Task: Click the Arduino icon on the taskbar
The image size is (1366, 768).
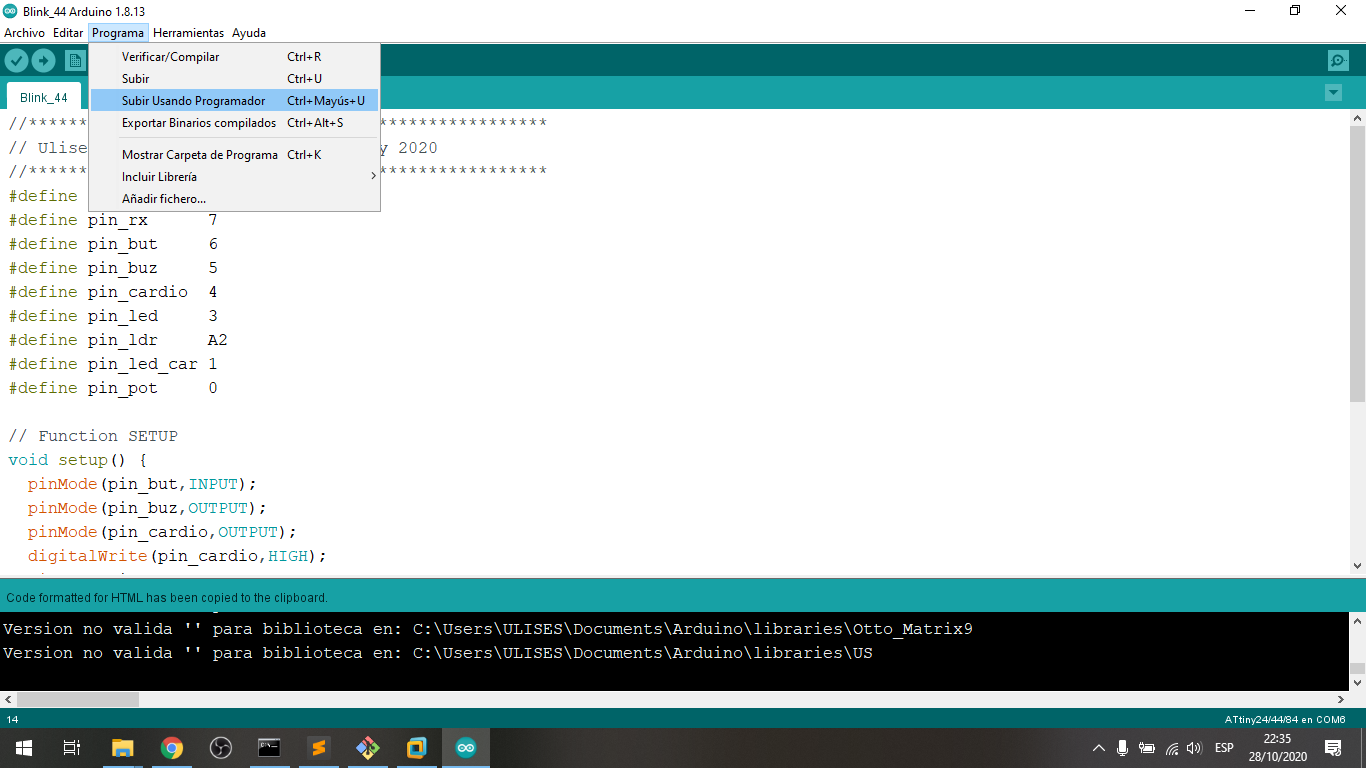Action: point(465,748)
